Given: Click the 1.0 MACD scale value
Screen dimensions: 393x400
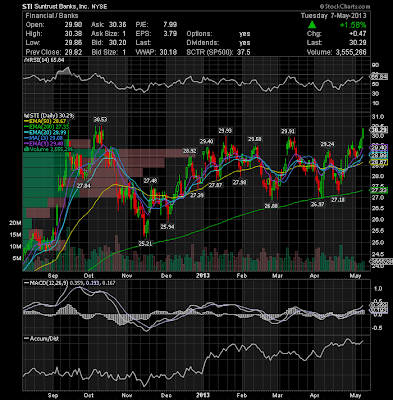Looking at the screenshot, I should (x=379, y=288).
